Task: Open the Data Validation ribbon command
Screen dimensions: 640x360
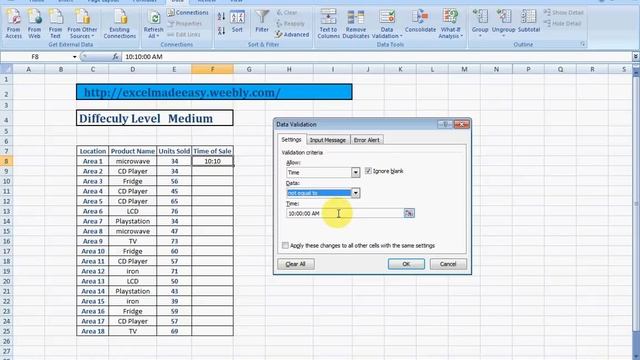Action: (387, 24)
